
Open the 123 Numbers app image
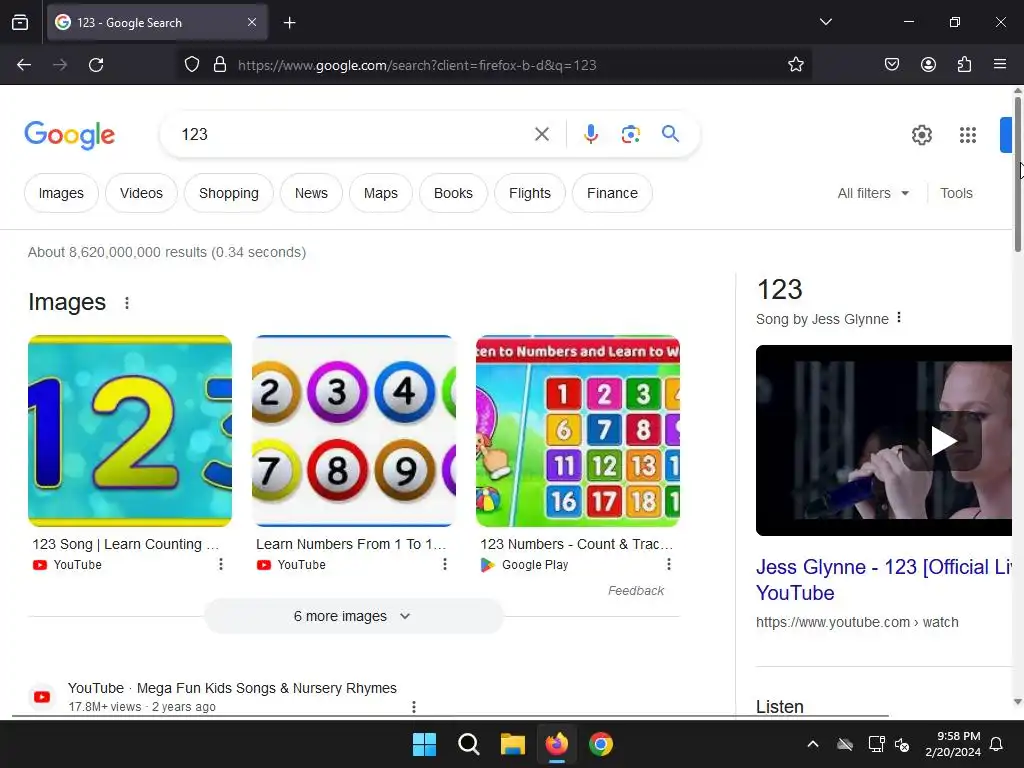(x=578, y=431)
